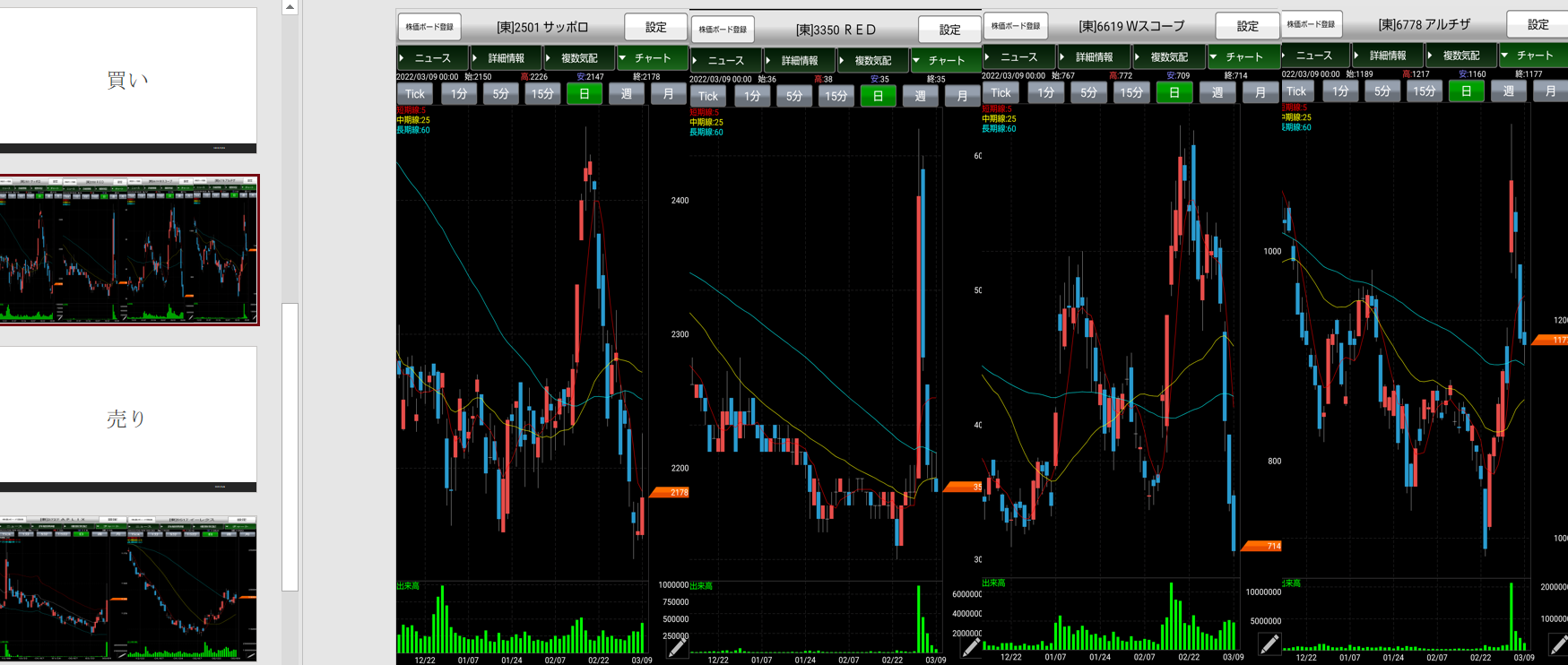Viewport: 1568px width, 665px height.
Task: Expand ニュース on the W-Scope panel
Action: 1018,57
